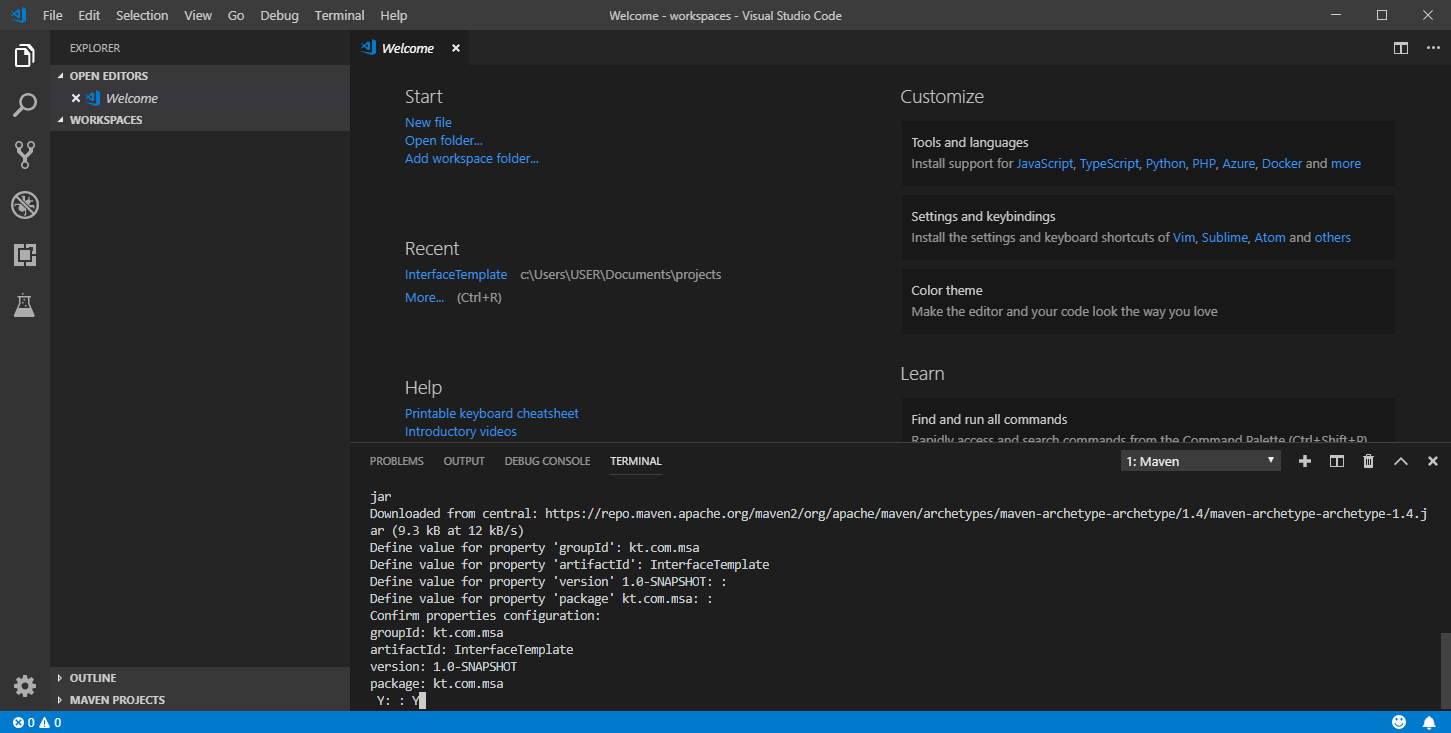This screenshot has height=733, width=1451.
Task: Click the More recent link
Action: pyautogui.click(x=425, y=297)
